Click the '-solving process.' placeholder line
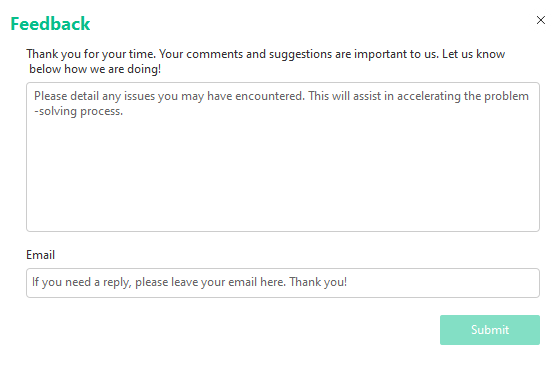Image resolution: width=560 pixels, height=365 pixels. (x=79, y=111)
